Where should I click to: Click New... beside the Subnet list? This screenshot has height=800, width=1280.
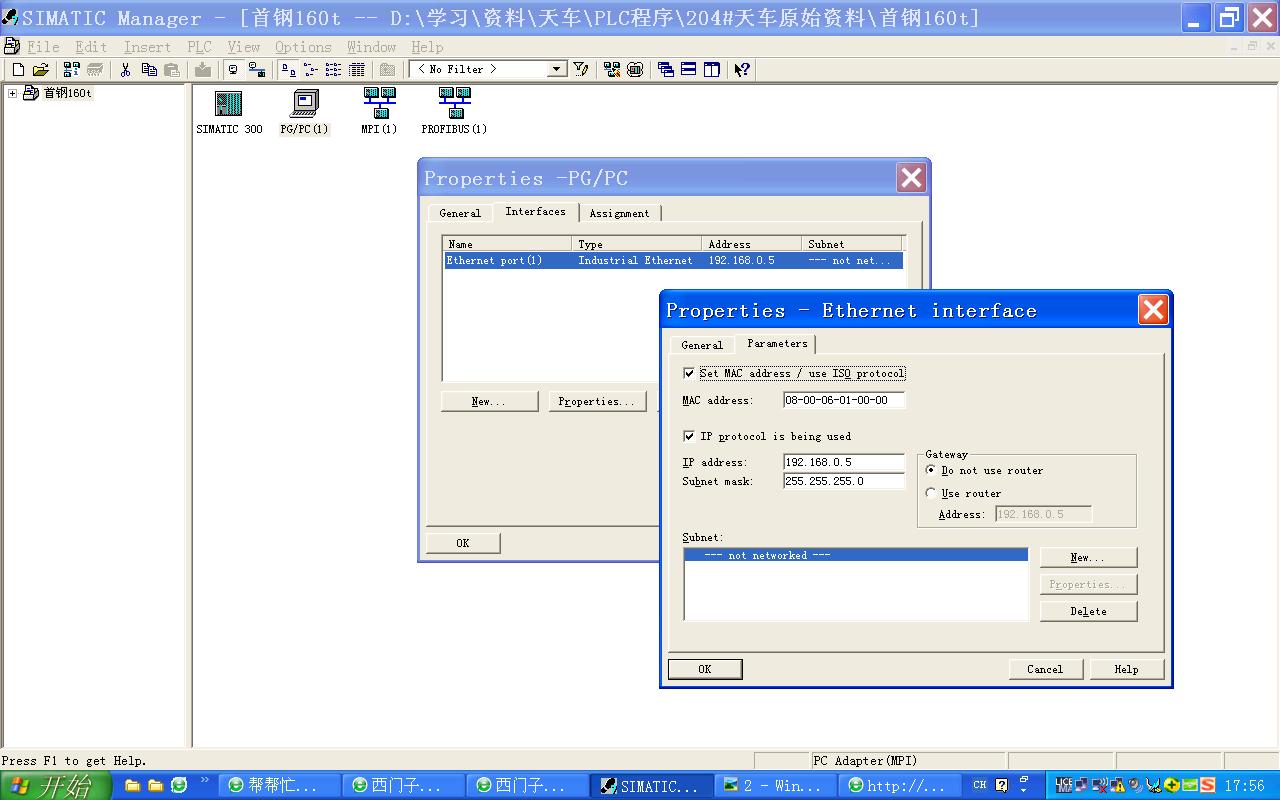pos(1089,557)
